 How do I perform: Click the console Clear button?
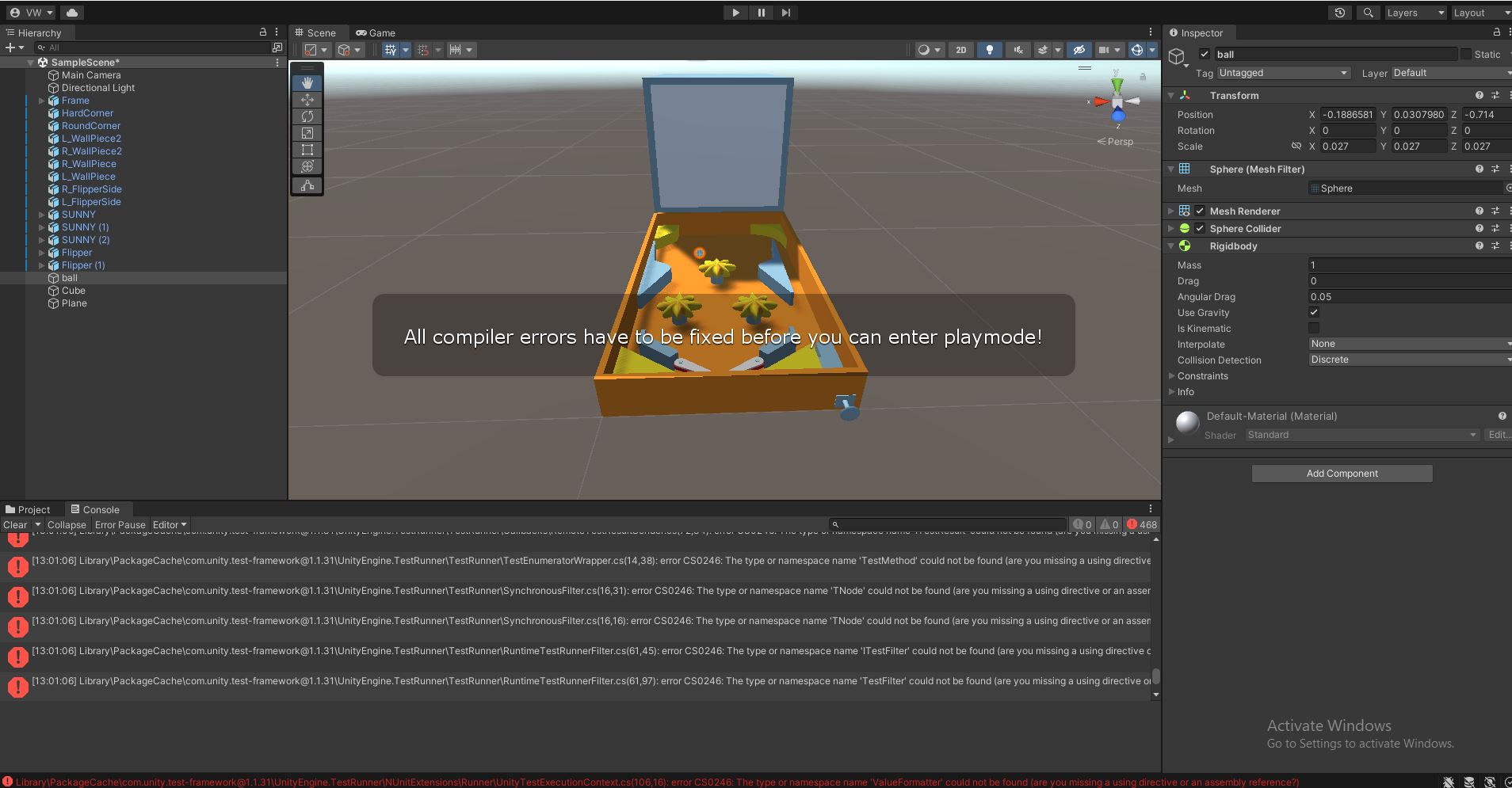15,524
